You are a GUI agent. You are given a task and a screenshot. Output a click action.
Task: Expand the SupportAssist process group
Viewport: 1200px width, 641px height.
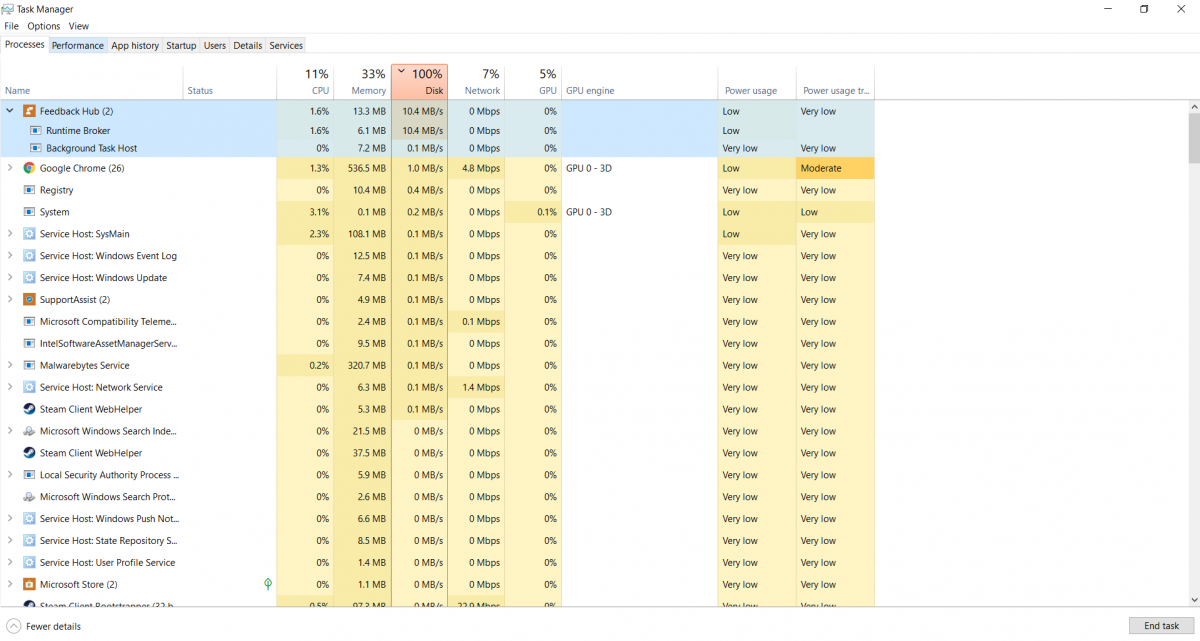(10, 299)
